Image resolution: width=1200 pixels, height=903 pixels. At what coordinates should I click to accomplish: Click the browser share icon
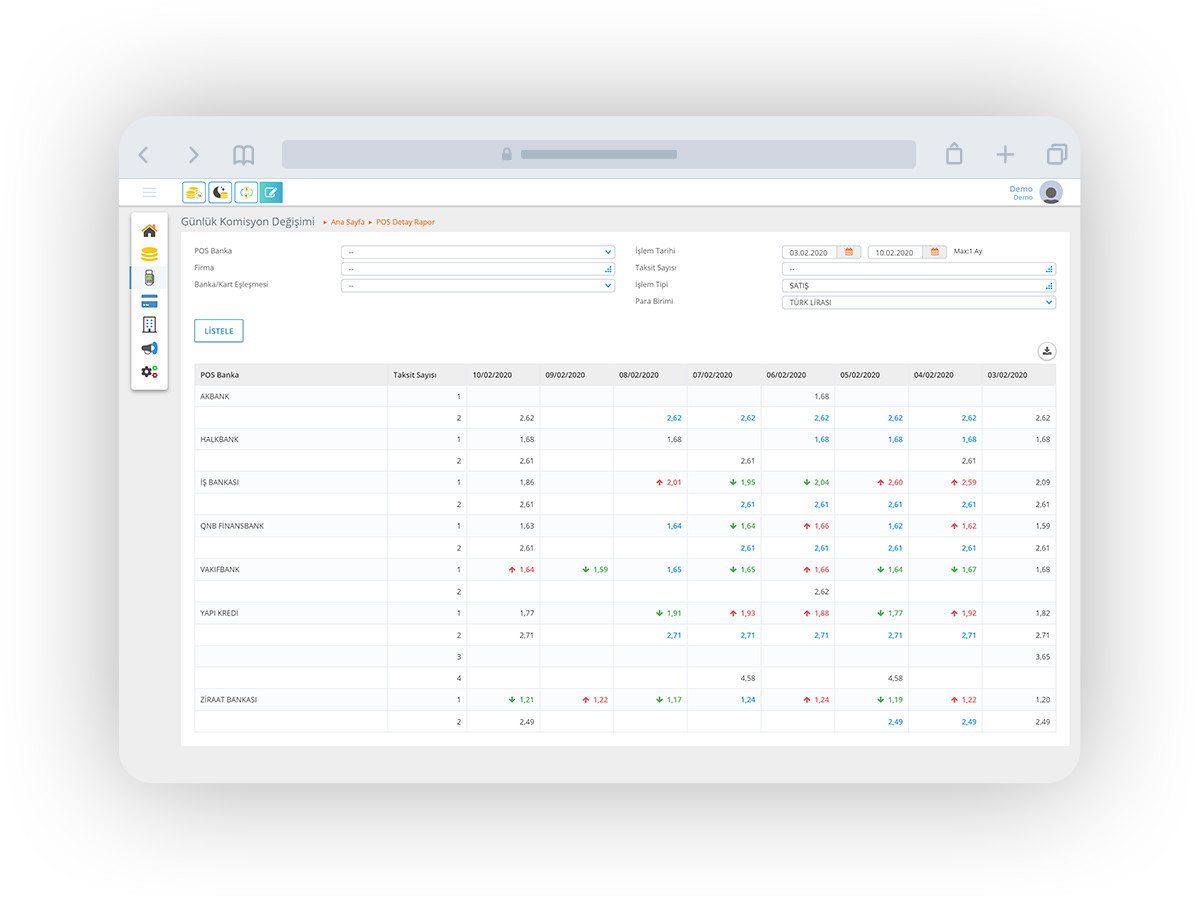point(954,153)
